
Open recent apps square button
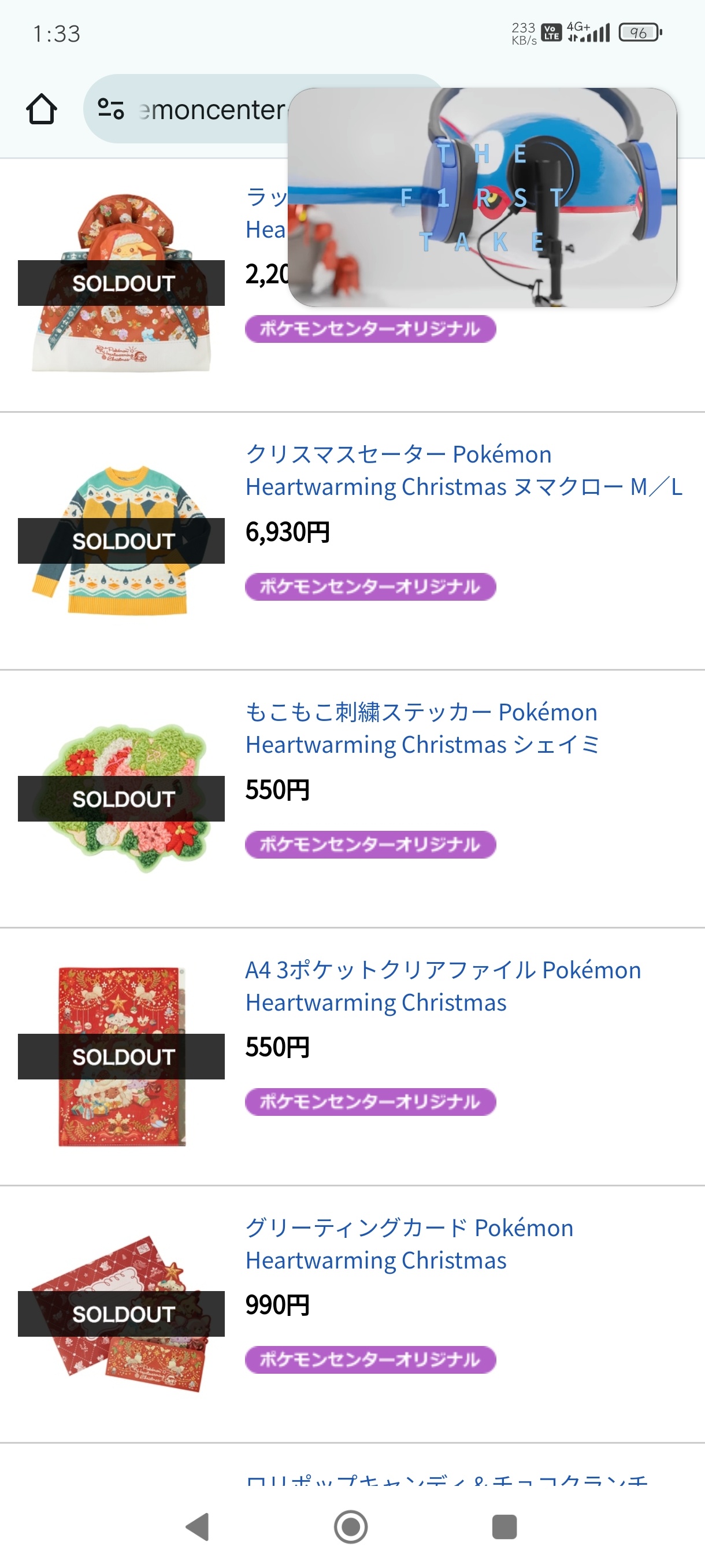pos(504,1526)
